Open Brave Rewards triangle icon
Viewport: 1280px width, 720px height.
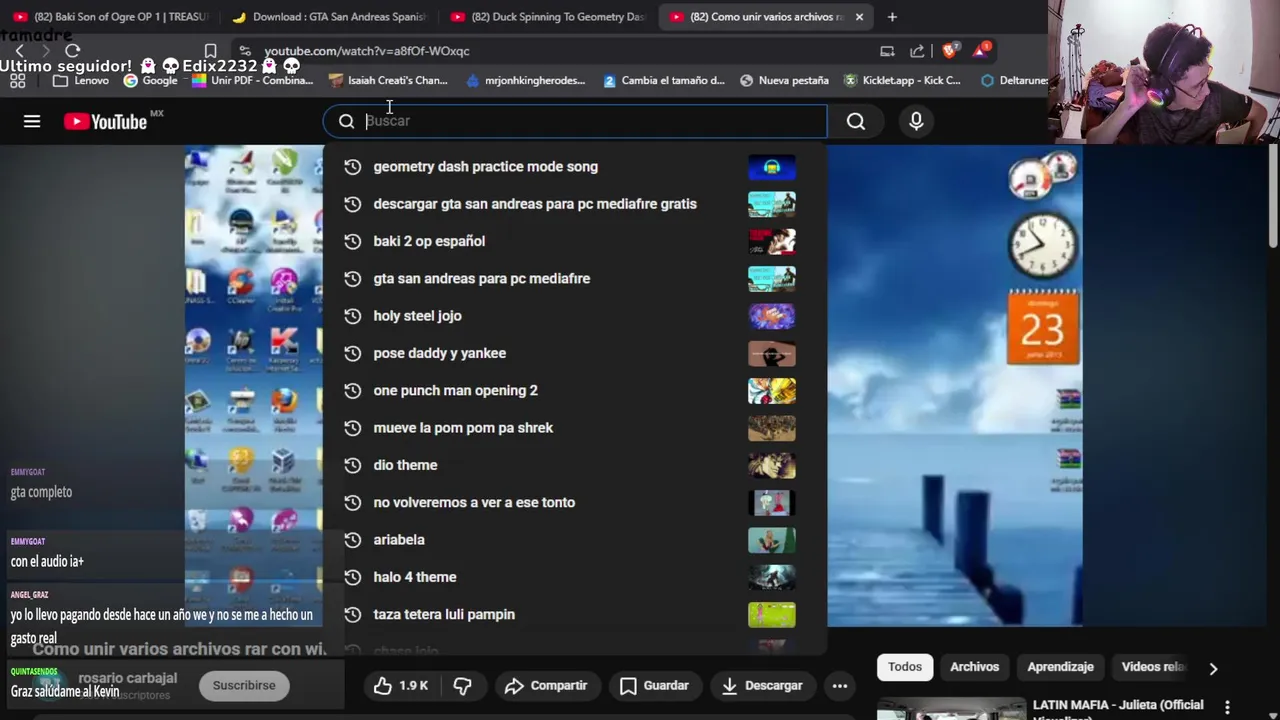(981, 51)
